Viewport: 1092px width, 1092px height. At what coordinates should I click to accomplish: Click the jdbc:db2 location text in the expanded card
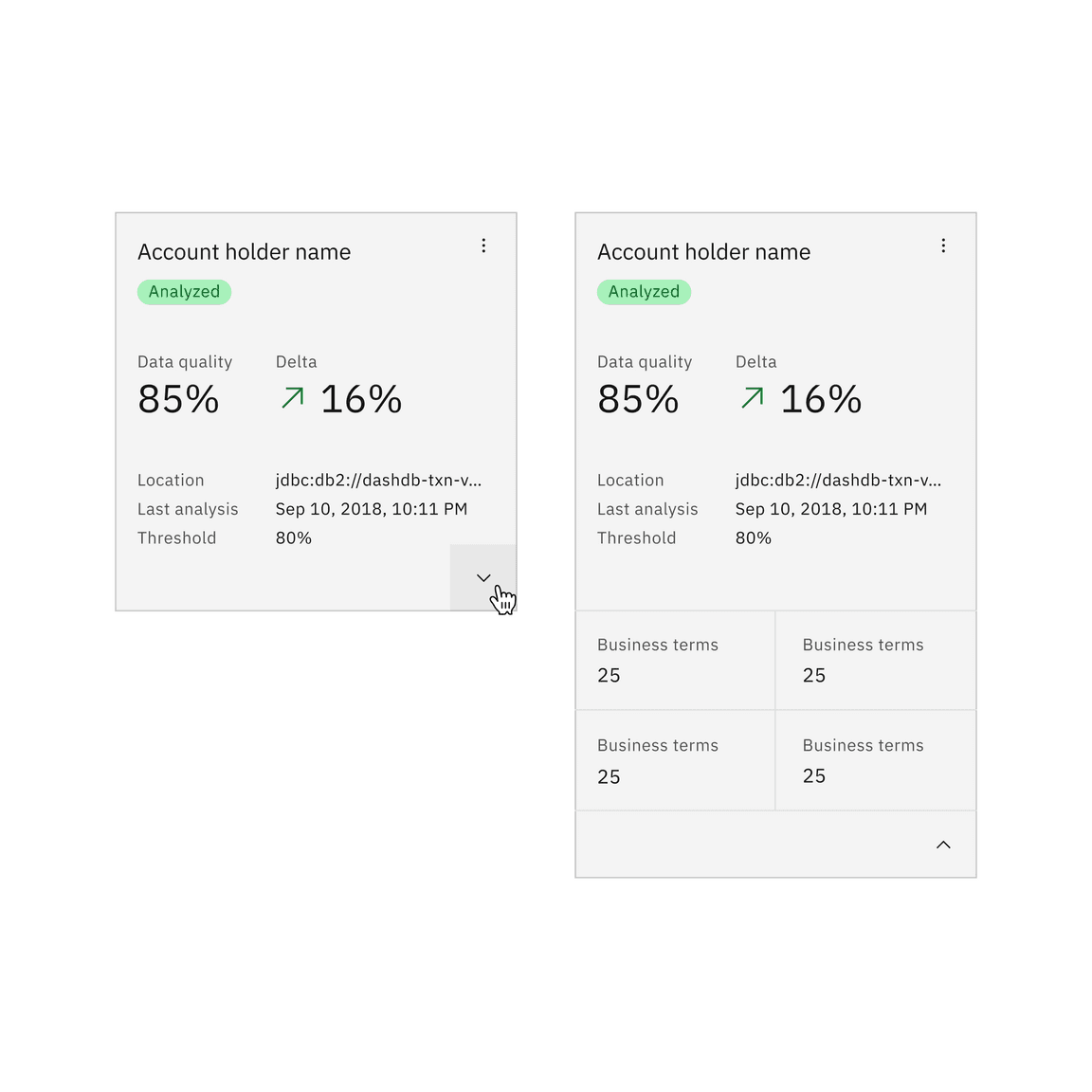pos(838,481)
